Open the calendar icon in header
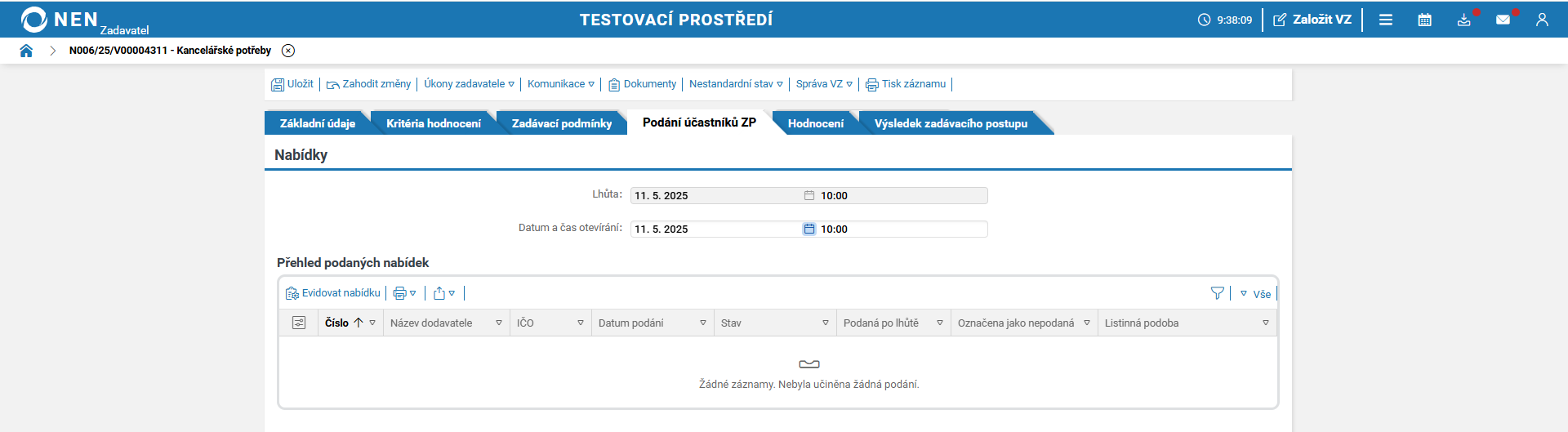Screen dimensions: 1568x432 [x=1425, y=20]
